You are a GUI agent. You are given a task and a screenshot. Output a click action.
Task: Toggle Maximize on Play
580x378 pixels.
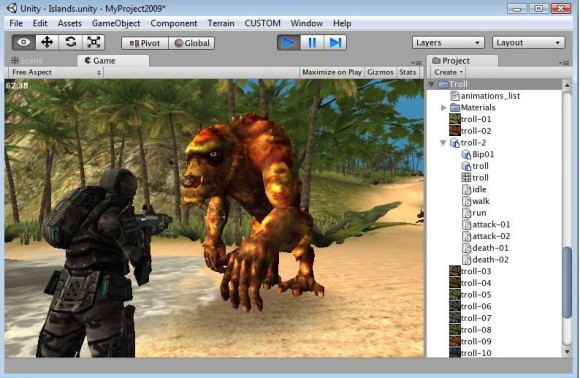tap(332, 72)
